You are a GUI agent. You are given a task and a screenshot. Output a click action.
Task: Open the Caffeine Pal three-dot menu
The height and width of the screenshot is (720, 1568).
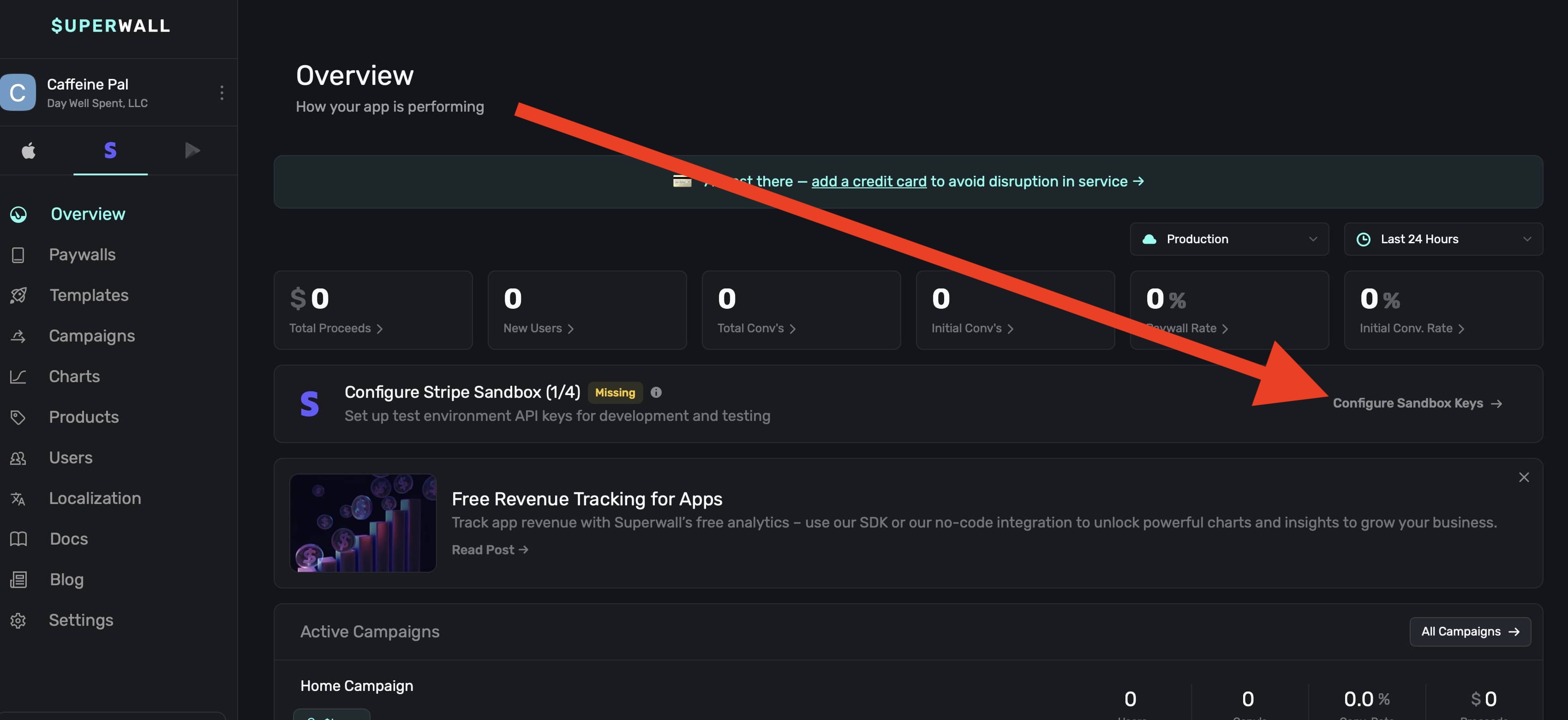click(221, 92)
